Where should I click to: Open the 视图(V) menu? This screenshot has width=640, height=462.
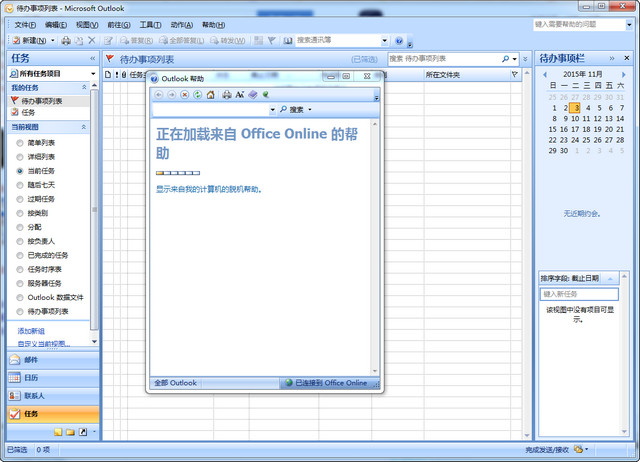(87, 25)
